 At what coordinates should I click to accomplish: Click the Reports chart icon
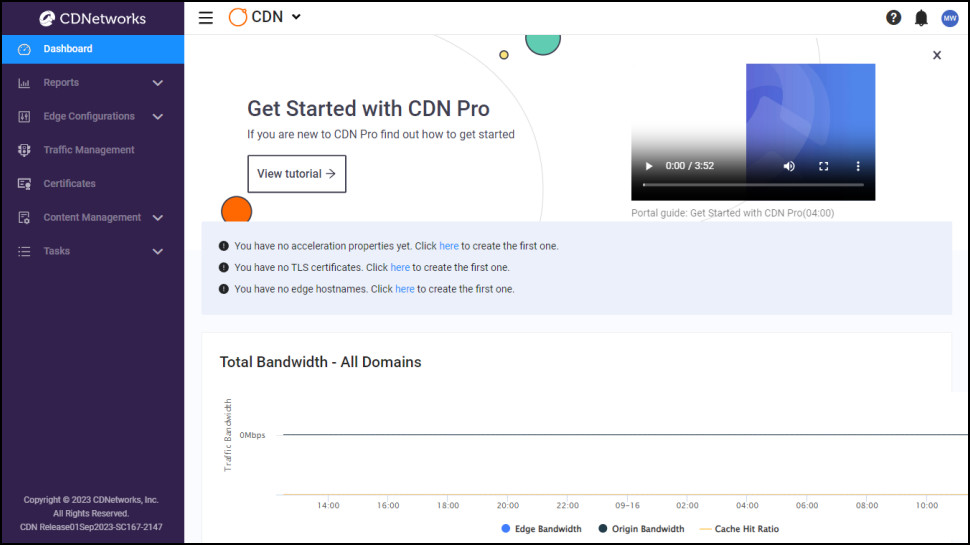pos(24,82)
